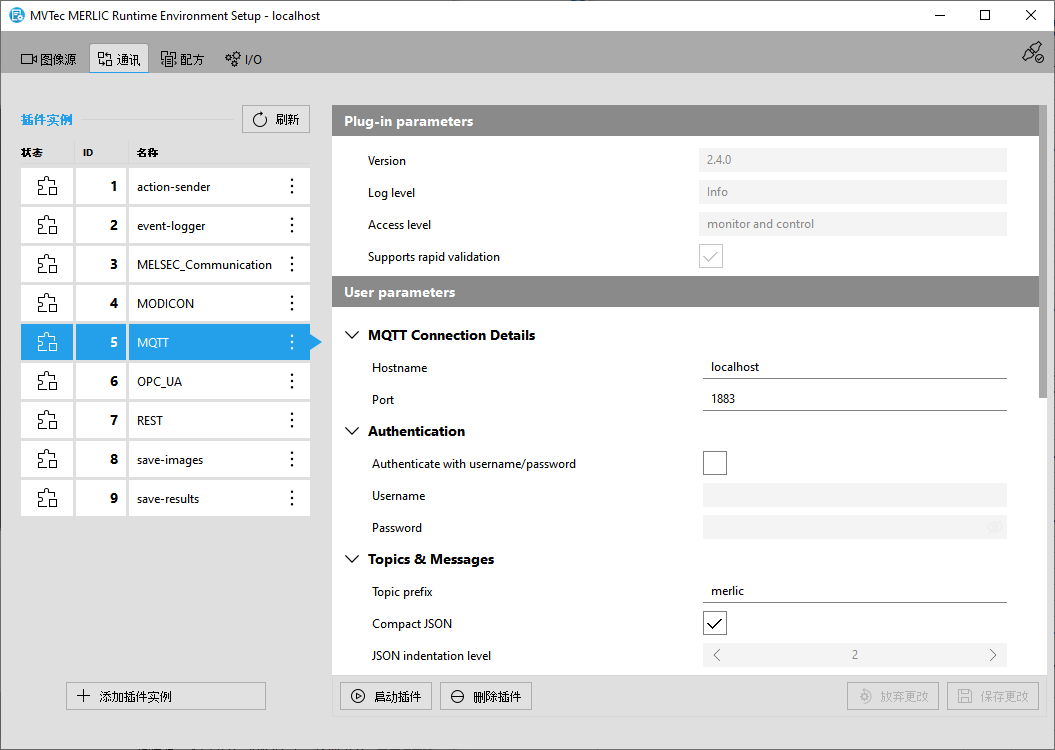
Task: Increase JSON indentation level with right arrow
Action: pyautogui.click(x=992, y=655)
